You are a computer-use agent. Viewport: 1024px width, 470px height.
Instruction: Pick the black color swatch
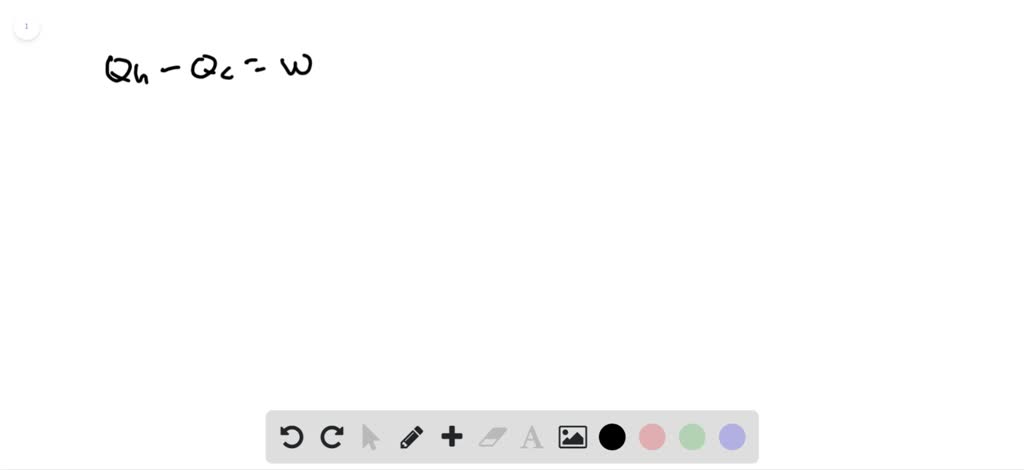(612, 437)
